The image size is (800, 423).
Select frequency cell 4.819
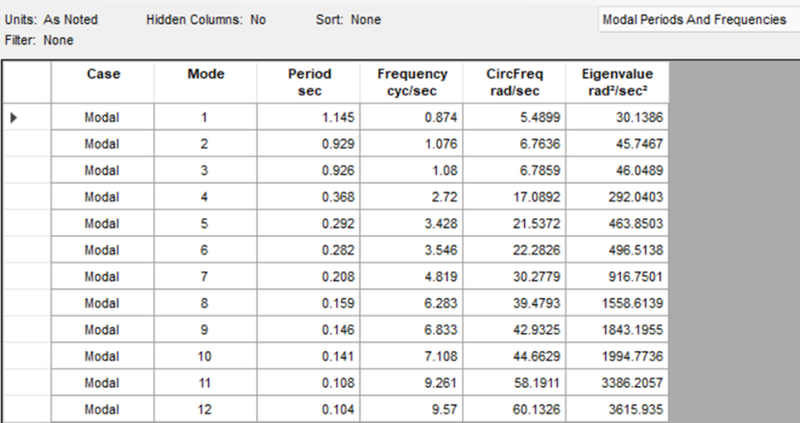coord(412,277)
